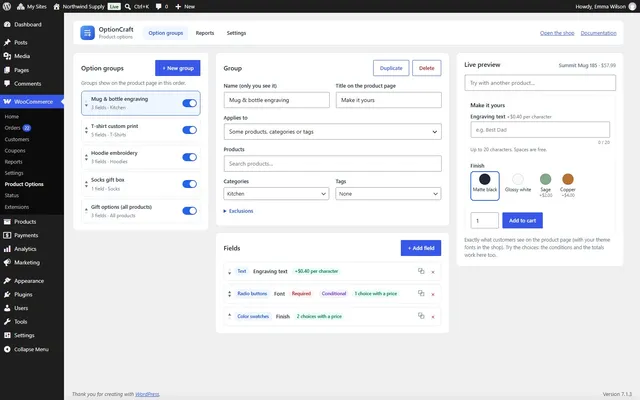
Task: Open Northwind Supply site home
Action: coord(79,7)
